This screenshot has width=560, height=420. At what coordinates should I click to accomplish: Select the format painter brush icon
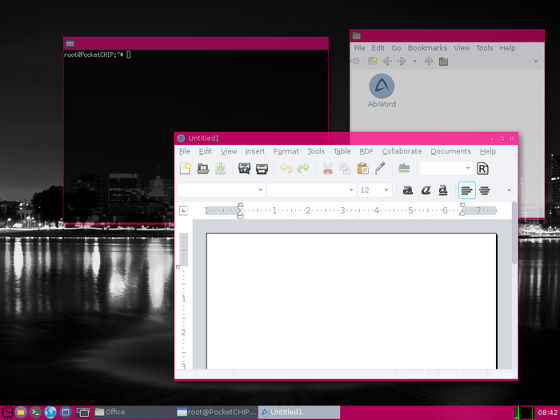[380, 168]
